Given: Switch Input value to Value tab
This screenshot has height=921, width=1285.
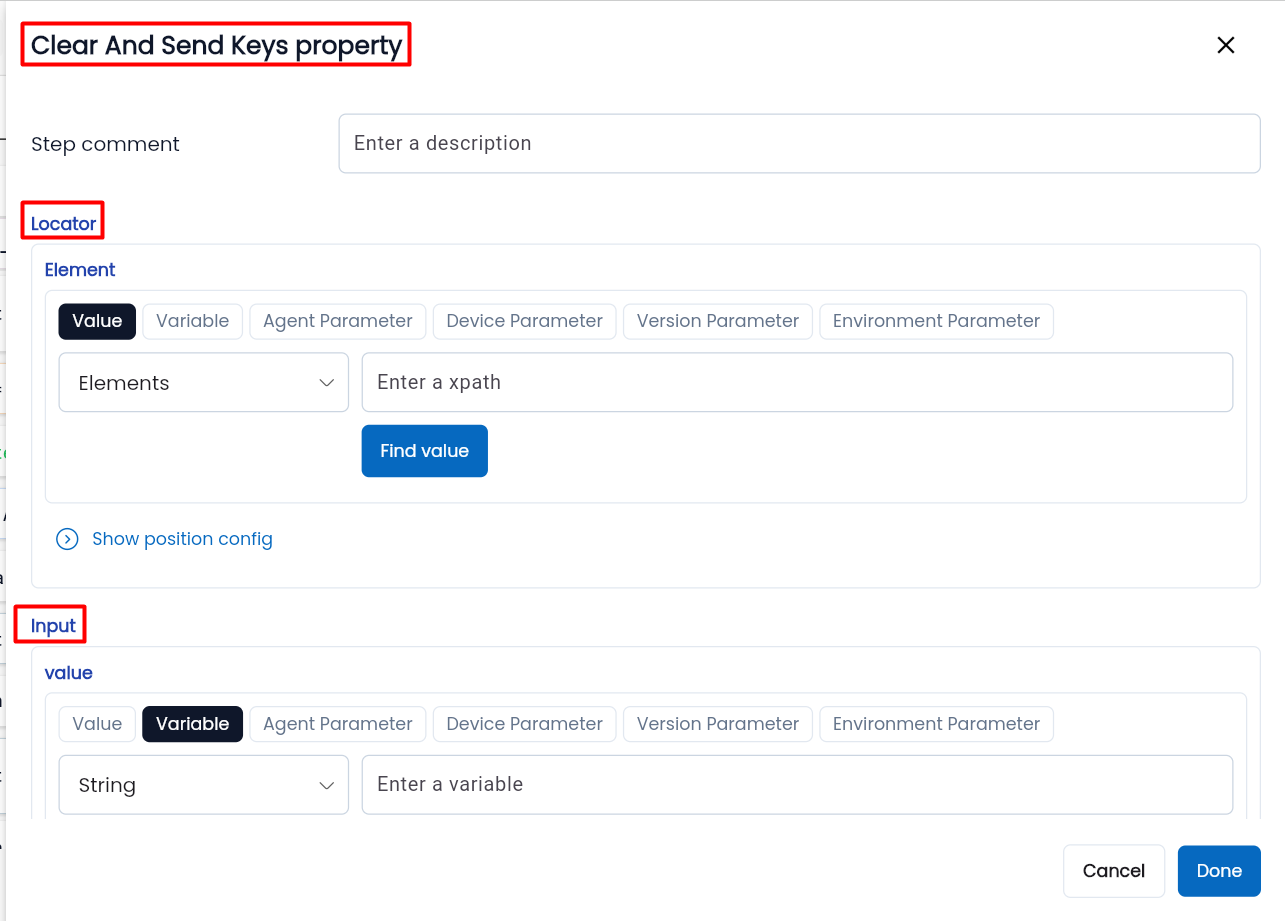Looking at the screenshot, I should [x=97, y=724].
